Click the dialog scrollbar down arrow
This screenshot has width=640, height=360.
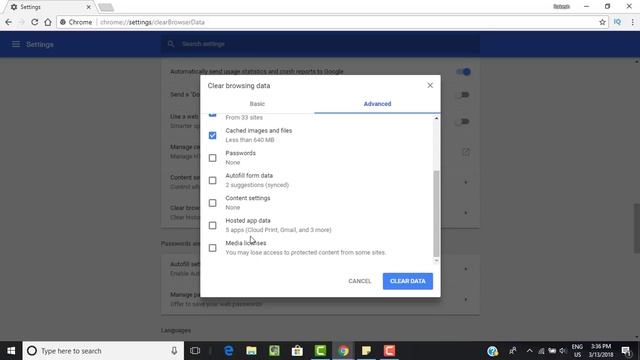pyautogui.click(x=436, y=260)
